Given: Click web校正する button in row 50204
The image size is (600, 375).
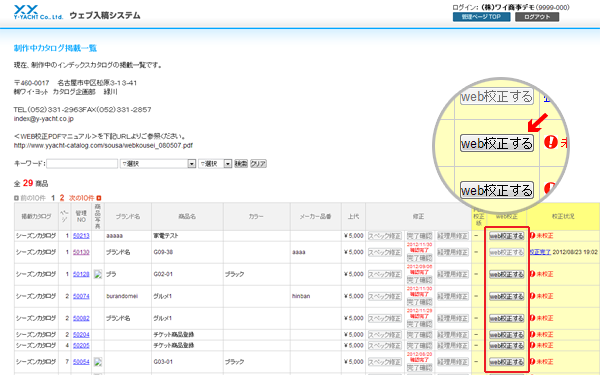Looking at the screenshot, I should tap(507, 334).
